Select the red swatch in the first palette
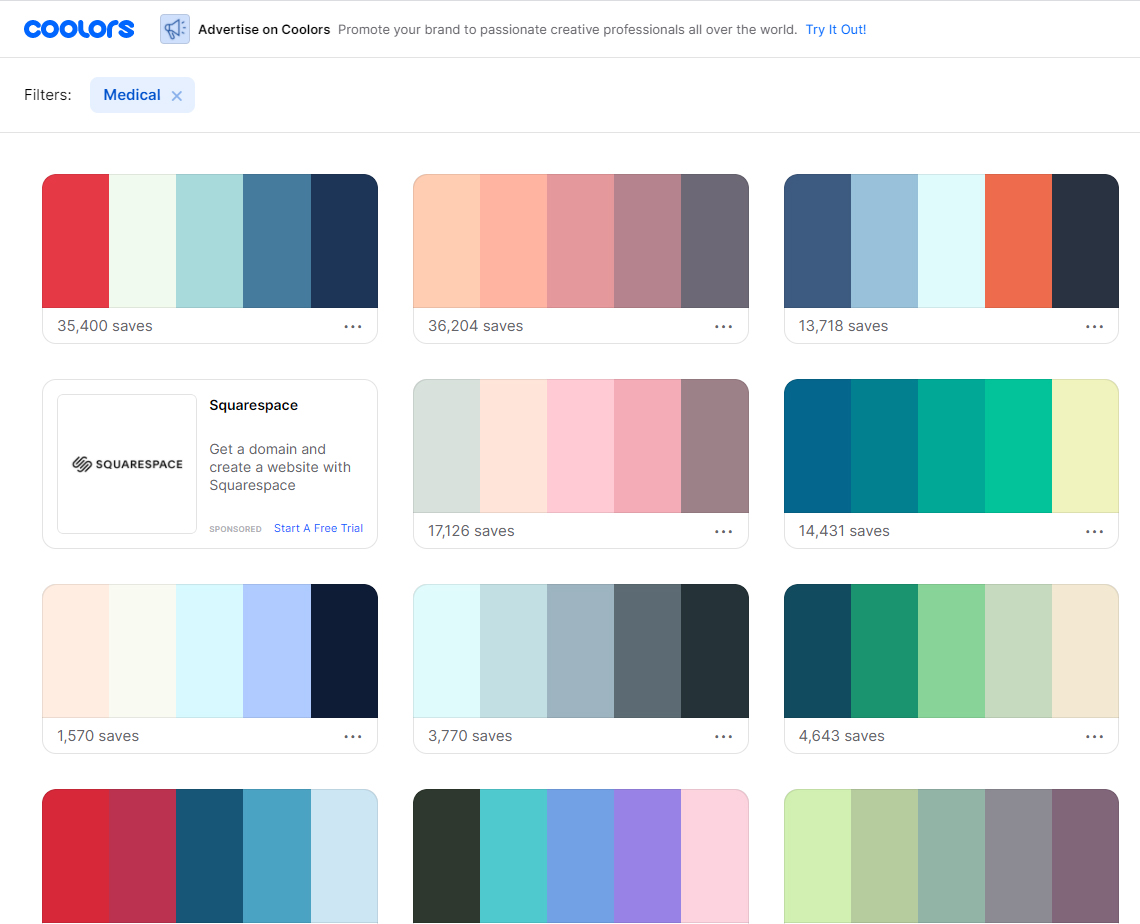1140x924 pixels. click(75, 240)
